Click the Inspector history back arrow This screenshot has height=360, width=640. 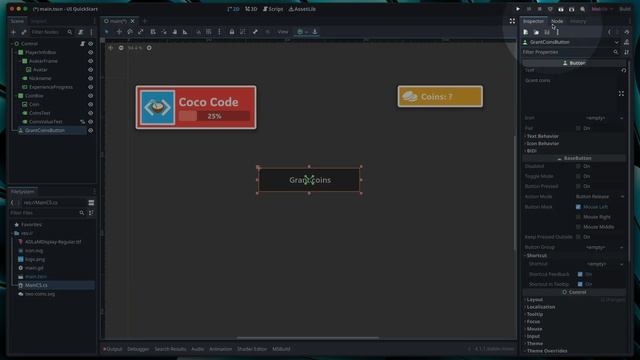point(609,32)
